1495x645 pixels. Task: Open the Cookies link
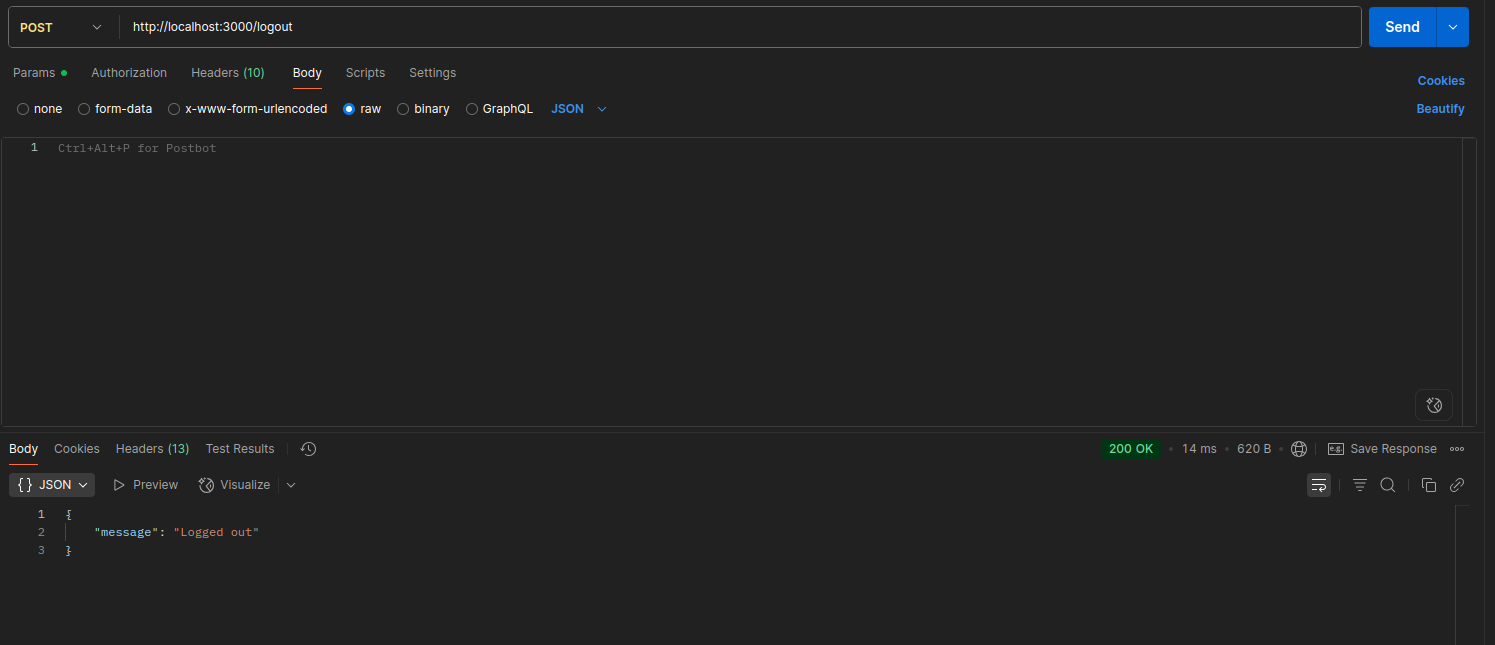click(1441, 81)
